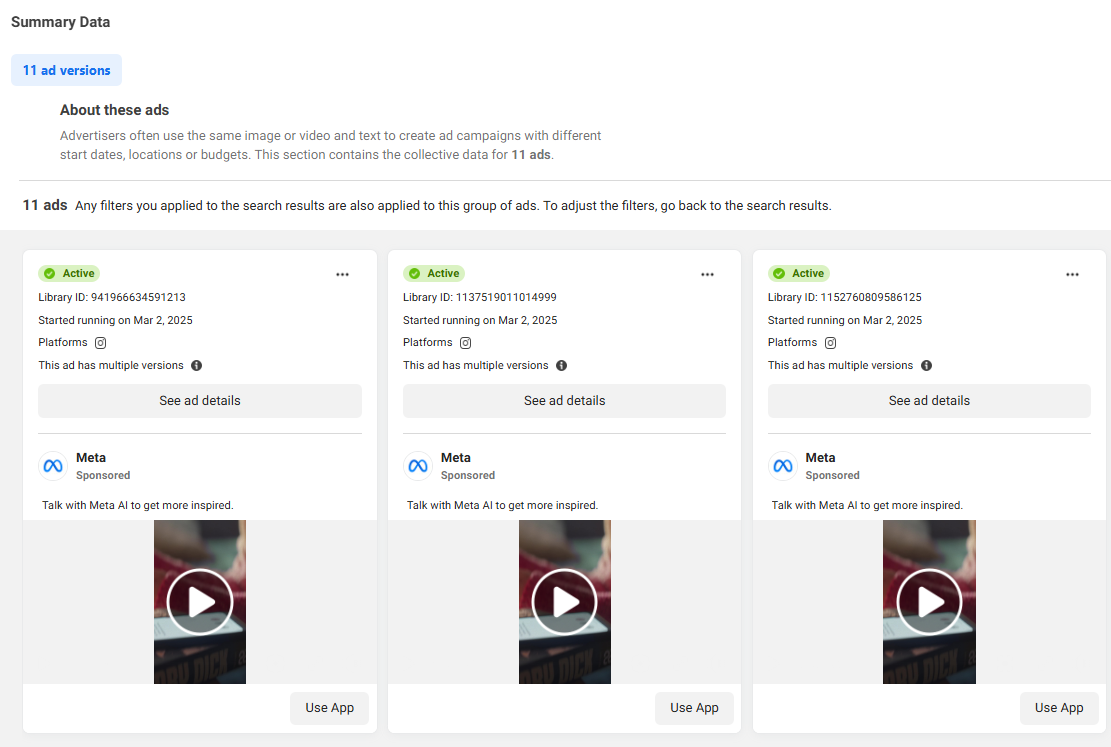Open three-dot menu for ad 941966634591213
Screen dimensions: 1111x747
click(342, 274)
